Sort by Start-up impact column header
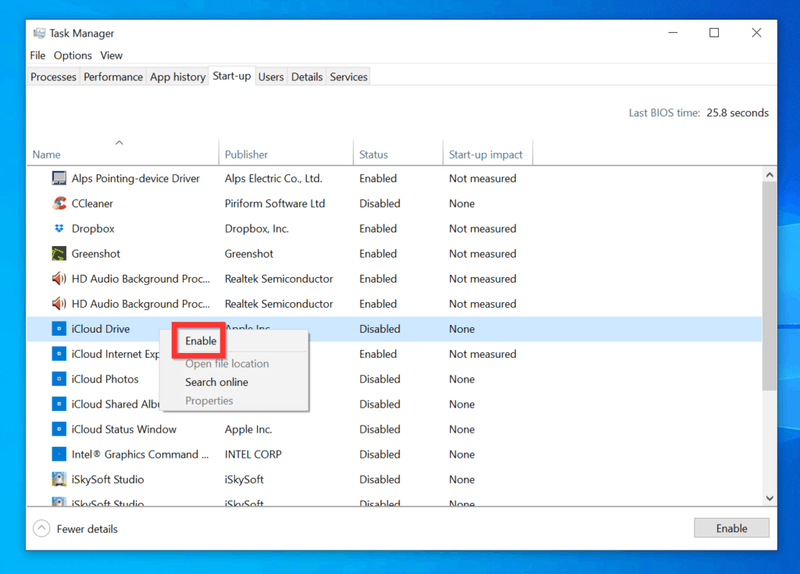The width and height of the screenshot is (800, 574). click(488, 154)
